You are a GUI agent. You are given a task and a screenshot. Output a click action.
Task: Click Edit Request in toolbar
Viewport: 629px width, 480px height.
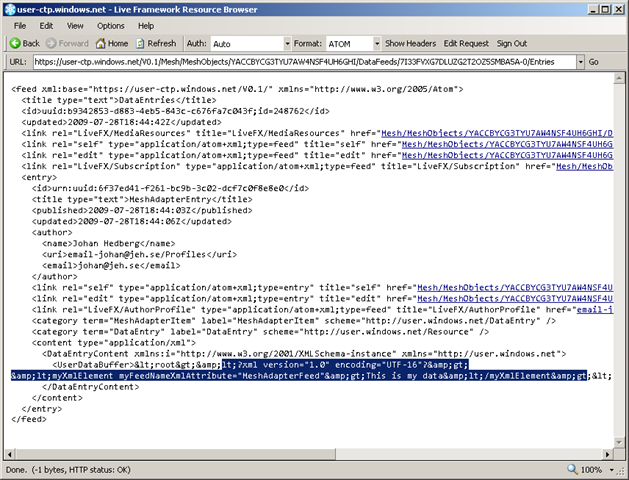(x=466, y=44)
